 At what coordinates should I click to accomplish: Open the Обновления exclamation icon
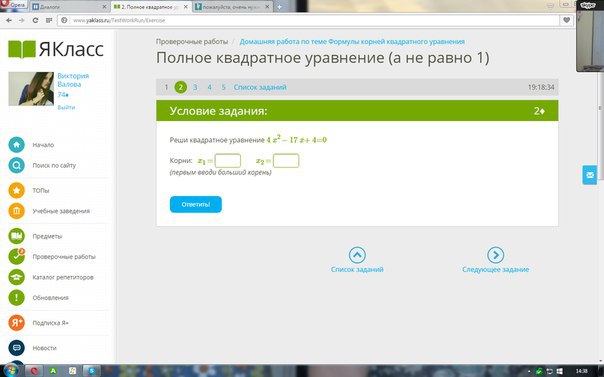[x=17, y=298]
